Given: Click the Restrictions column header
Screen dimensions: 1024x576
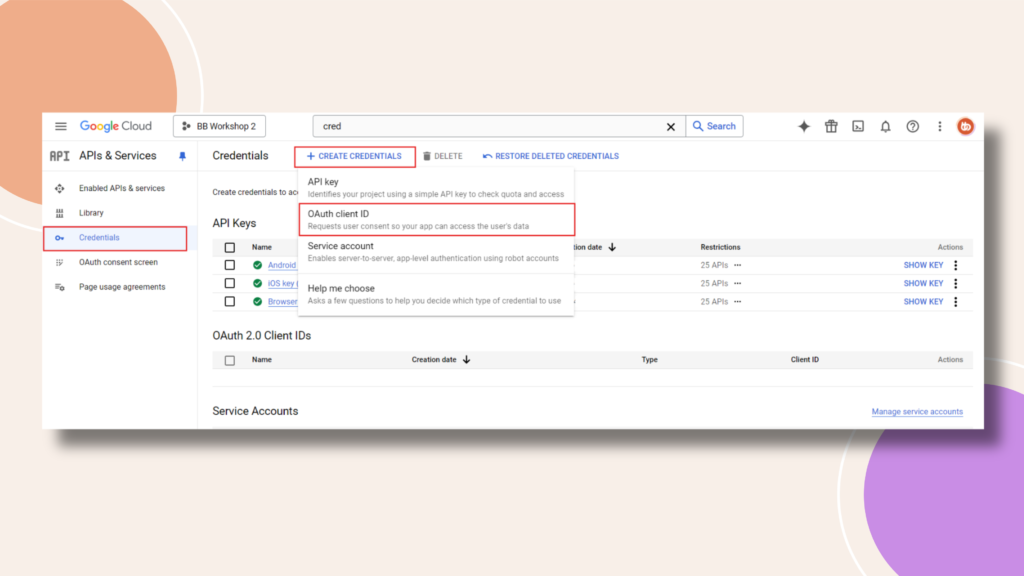Looking at the screenshot, I should tap(720, 248).
